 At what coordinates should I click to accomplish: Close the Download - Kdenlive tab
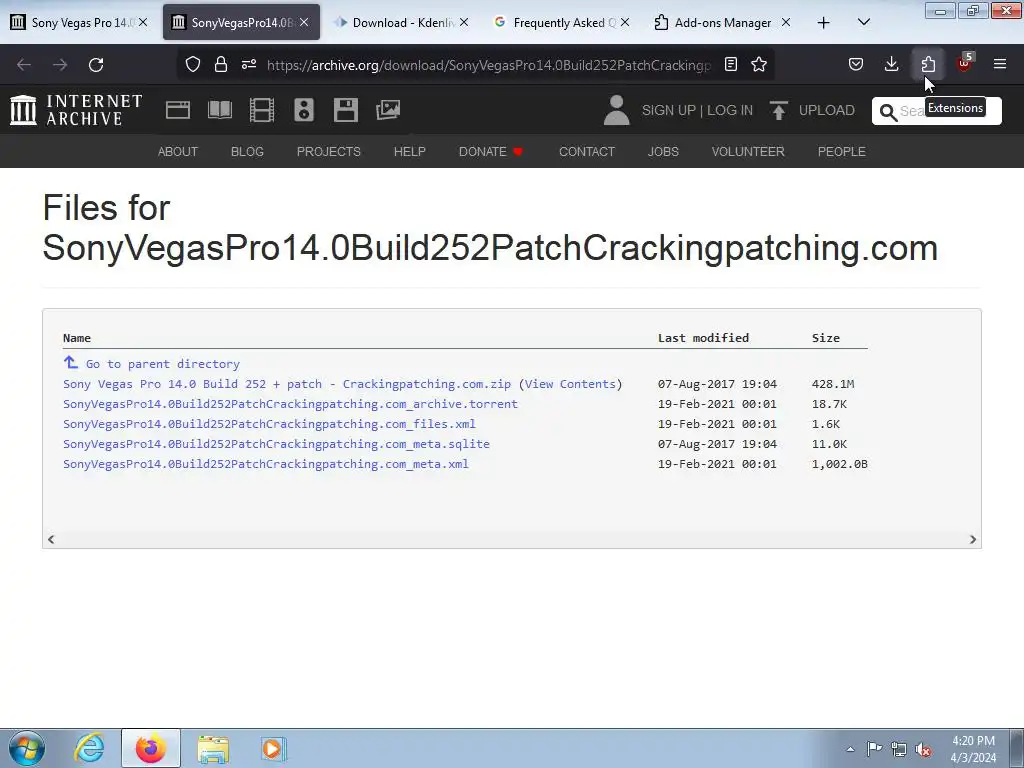coord(464,22)
